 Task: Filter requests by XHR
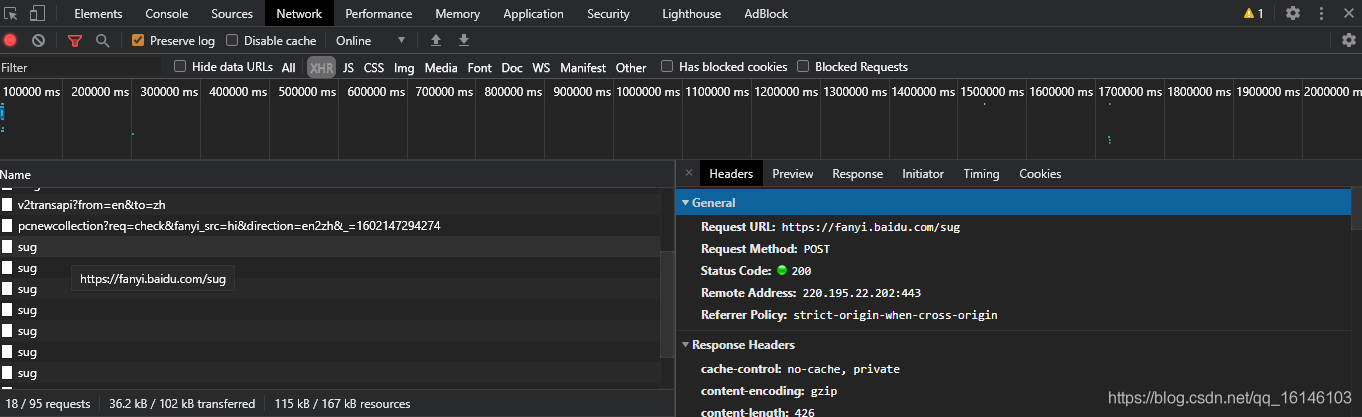tap(321, 68)
